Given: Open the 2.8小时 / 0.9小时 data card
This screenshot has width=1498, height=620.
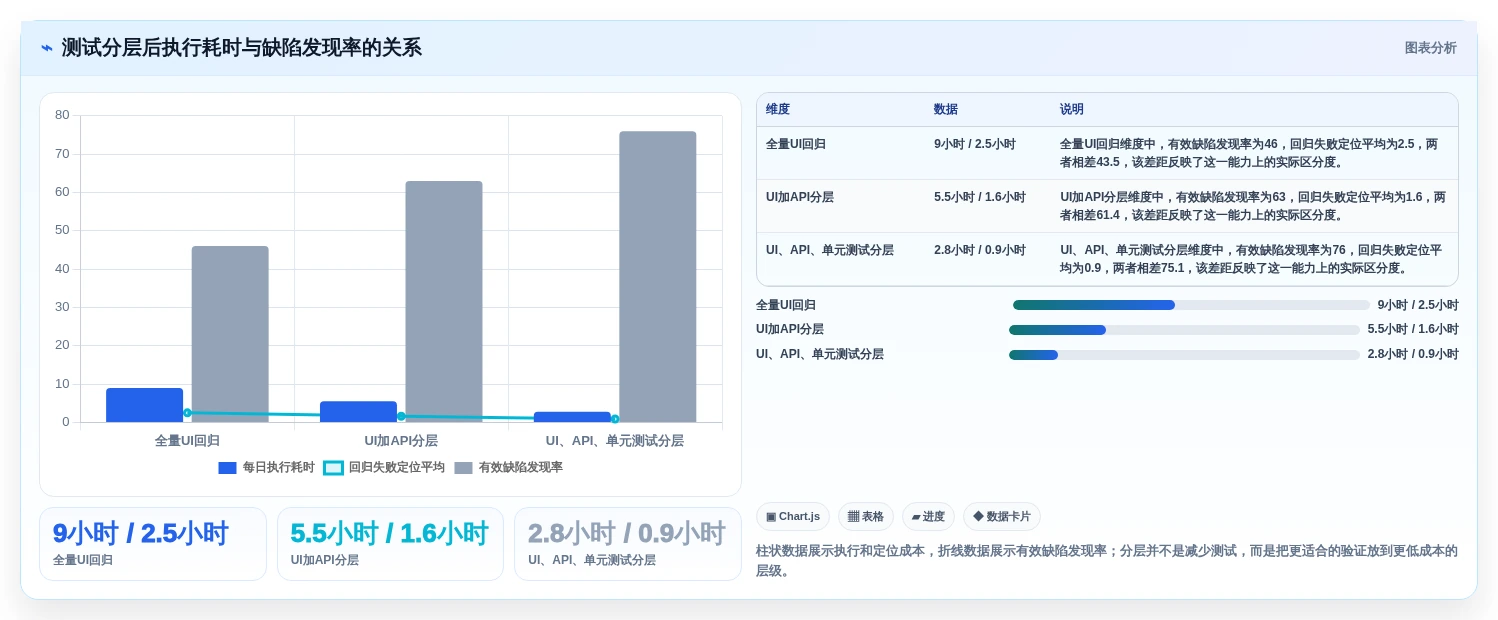Looking at the screenshot, I should click(x=628, y=544).
